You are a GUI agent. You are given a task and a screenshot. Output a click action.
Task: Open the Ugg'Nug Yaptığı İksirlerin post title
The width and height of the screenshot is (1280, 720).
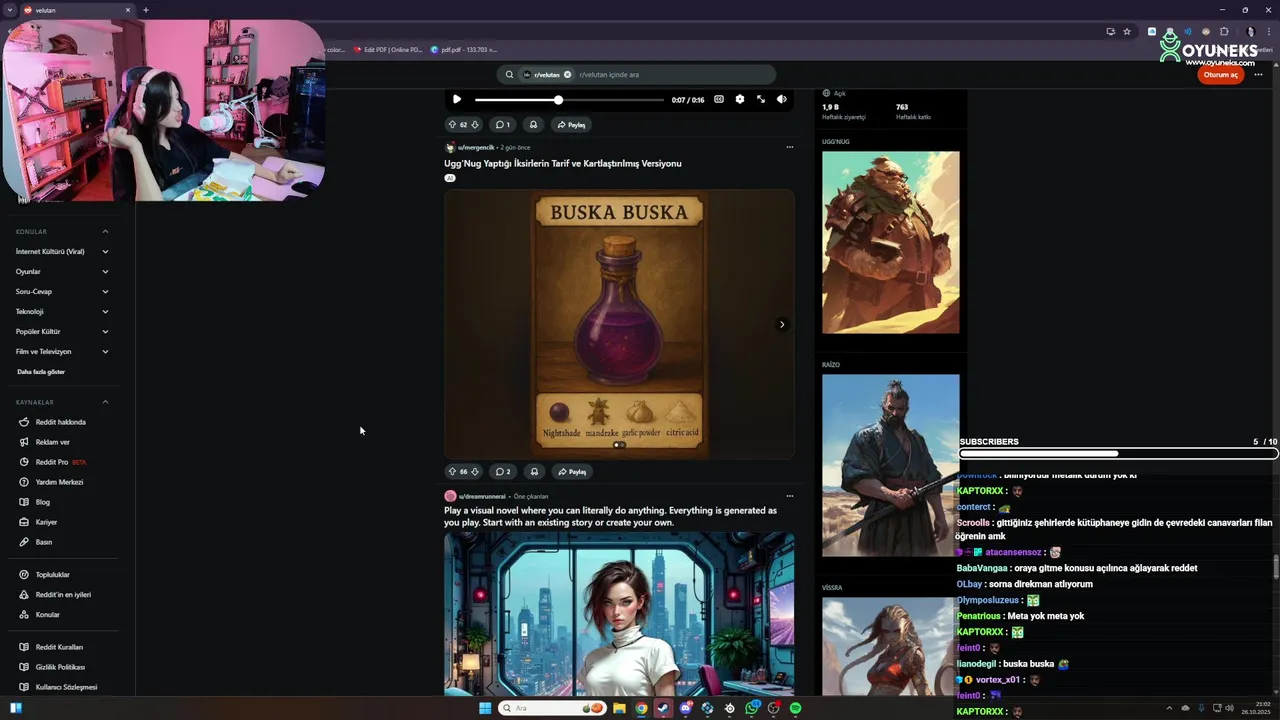tap(563, 163)
